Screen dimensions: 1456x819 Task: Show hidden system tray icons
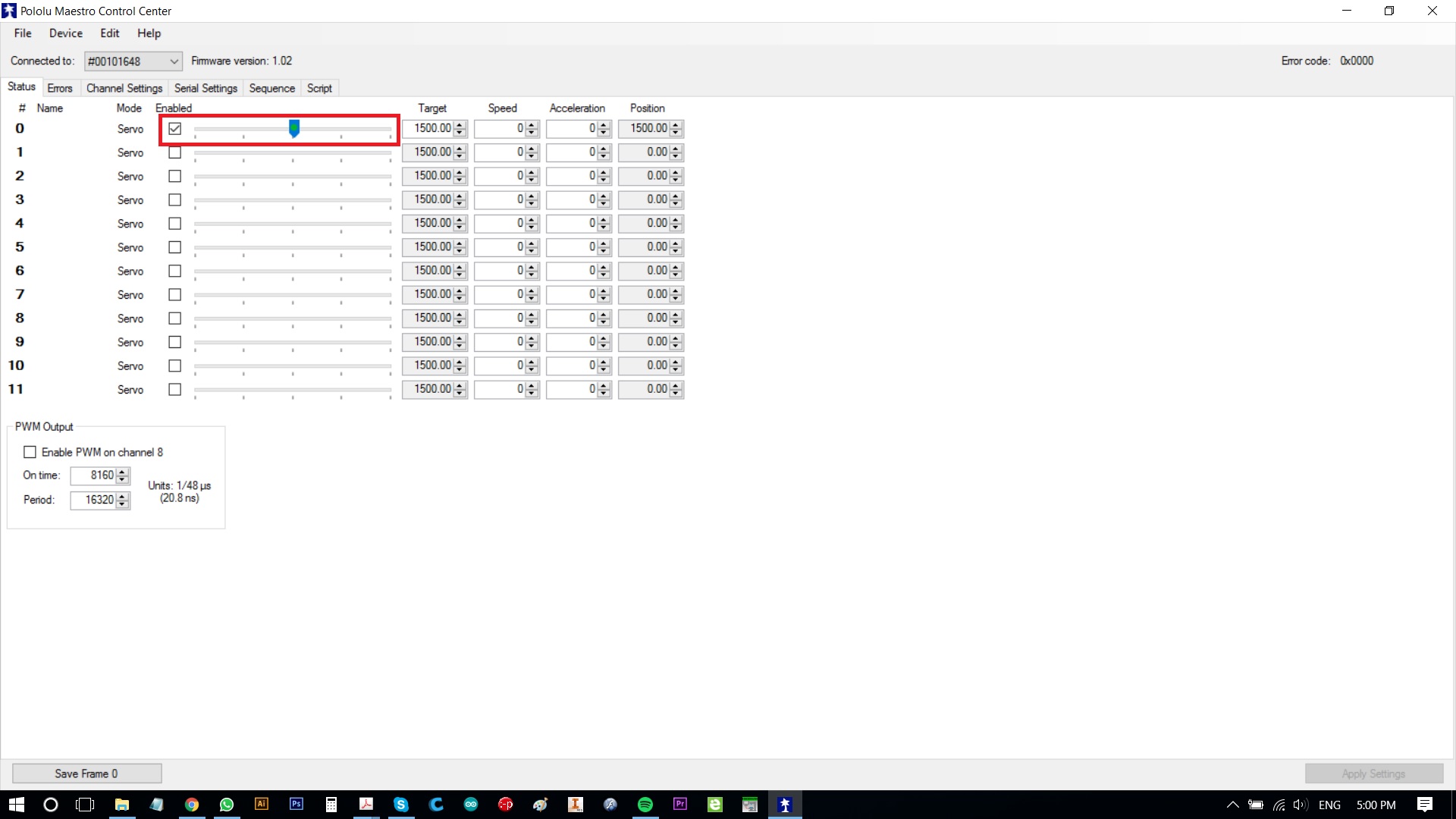coord(1232,805)
